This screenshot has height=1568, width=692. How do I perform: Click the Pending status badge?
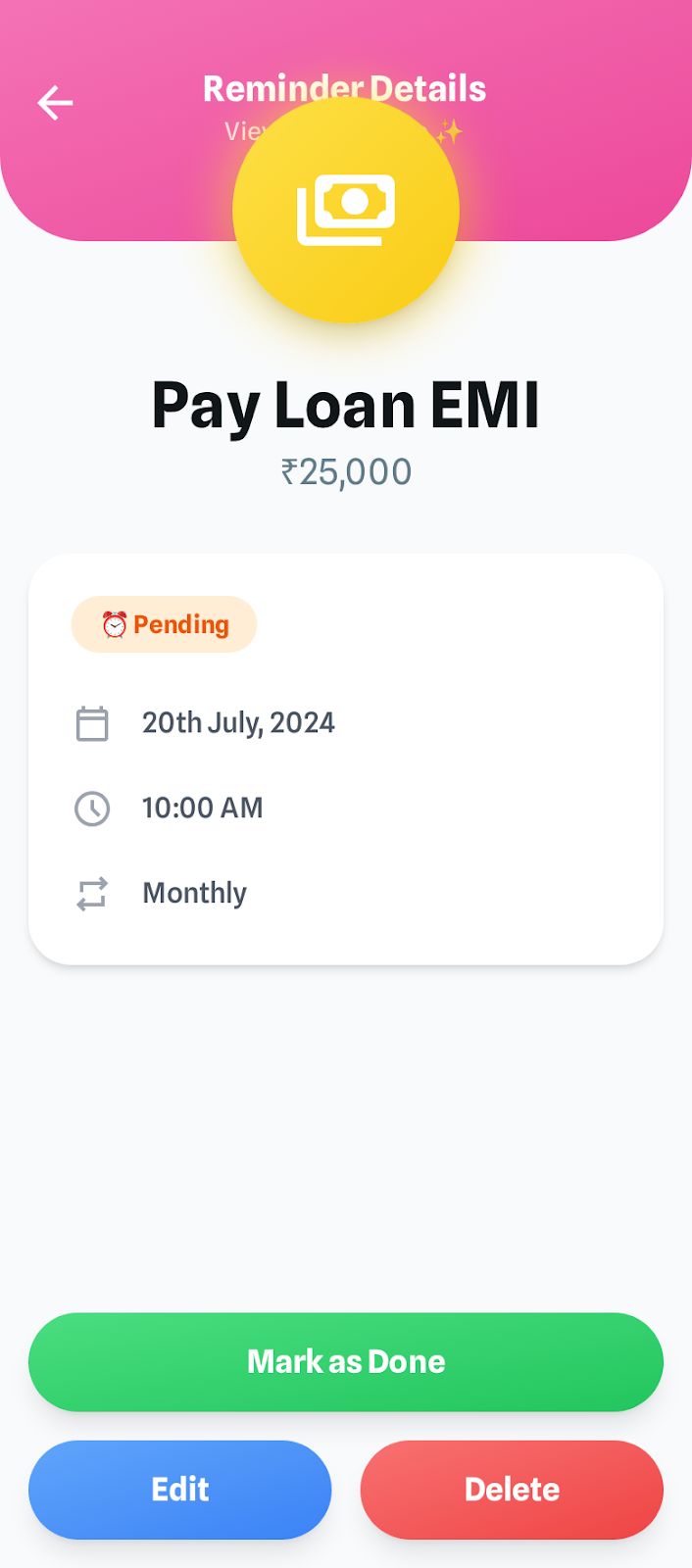tap(165, 625)
